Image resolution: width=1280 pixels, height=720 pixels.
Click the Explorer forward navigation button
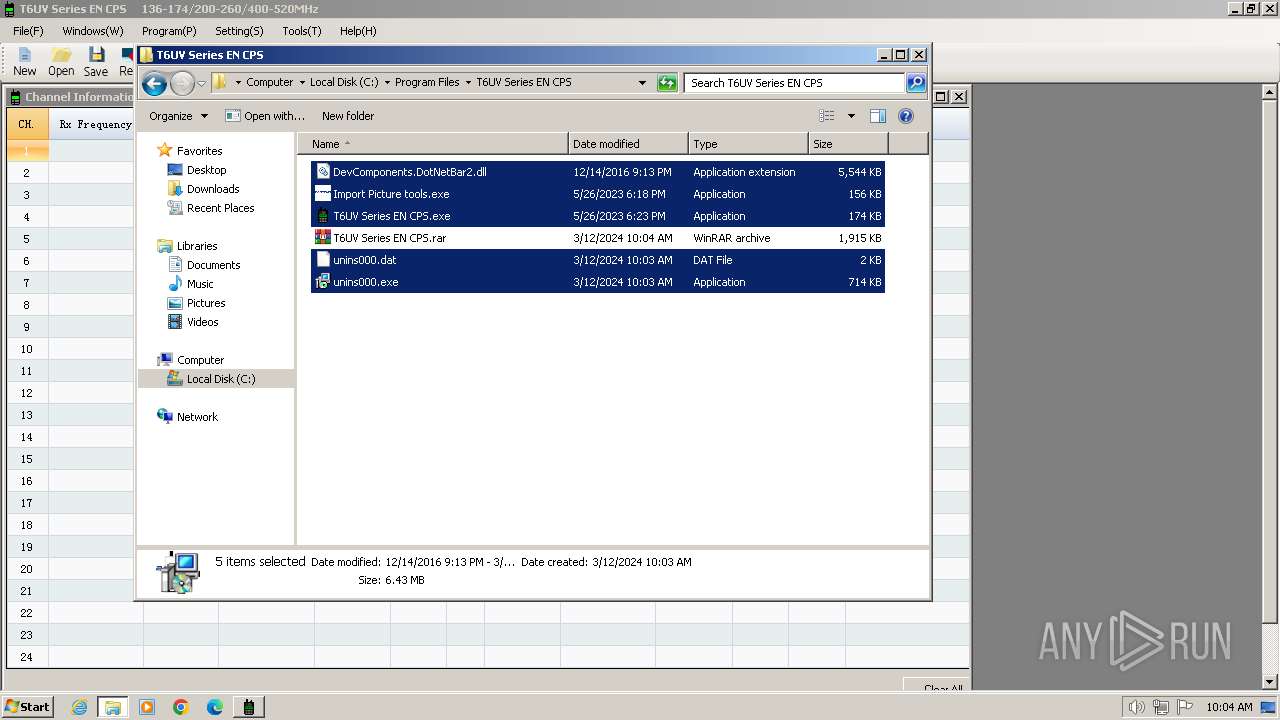(x=182, y=83)
